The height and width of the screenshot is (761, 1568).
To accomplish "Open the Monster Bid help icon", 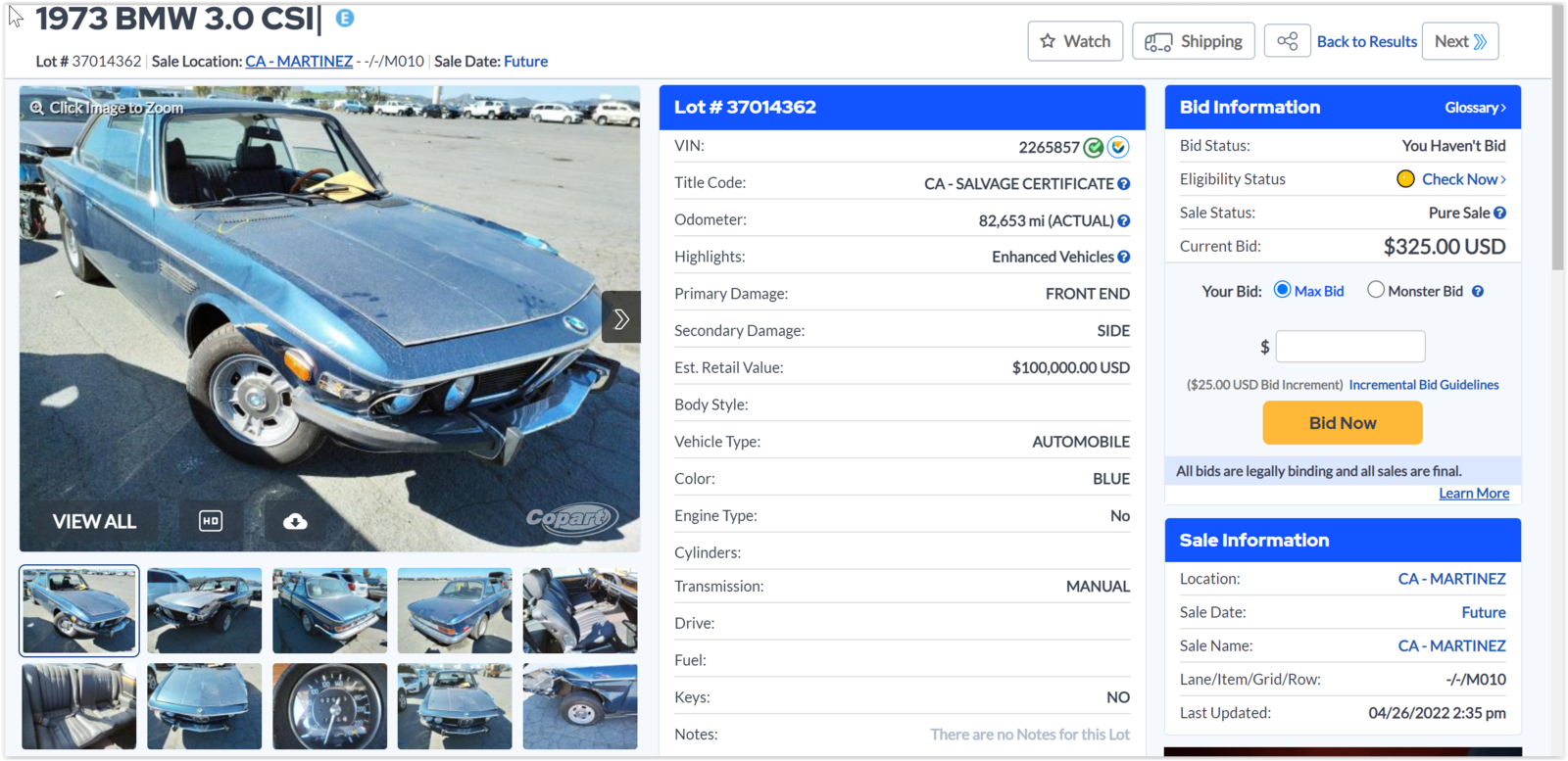I will [1478, 291].
